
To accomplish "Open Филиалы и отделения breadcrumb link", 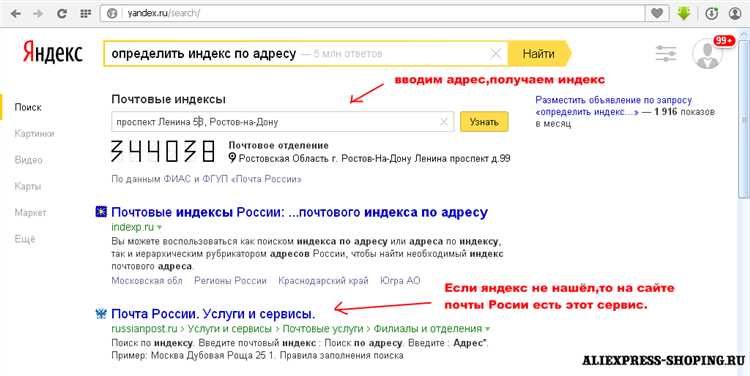I will click(x=428, y=329).
